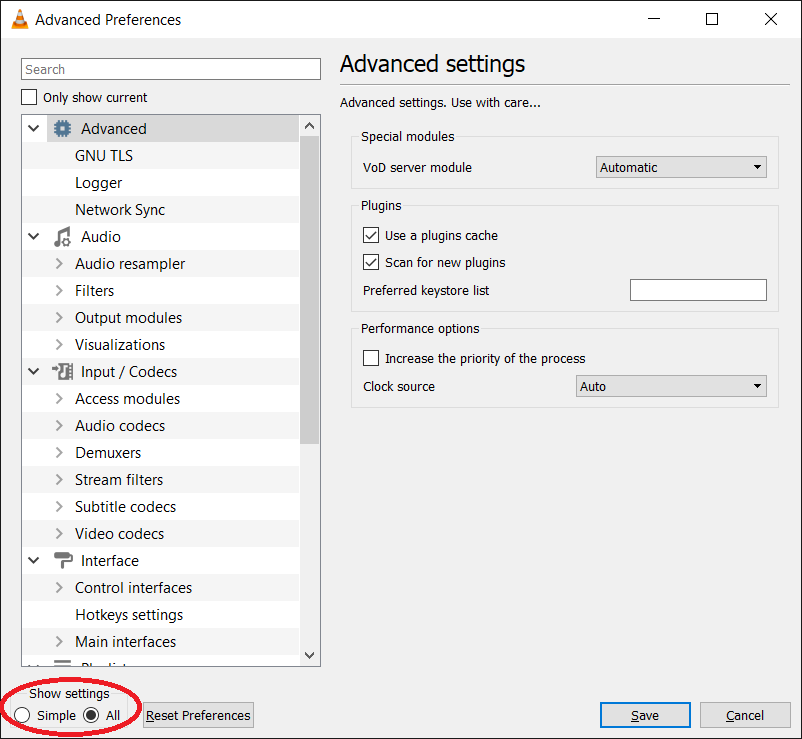Toggle Only show current checkbox
This screenshot has height=739, width=802.
(x=29, y=97)
